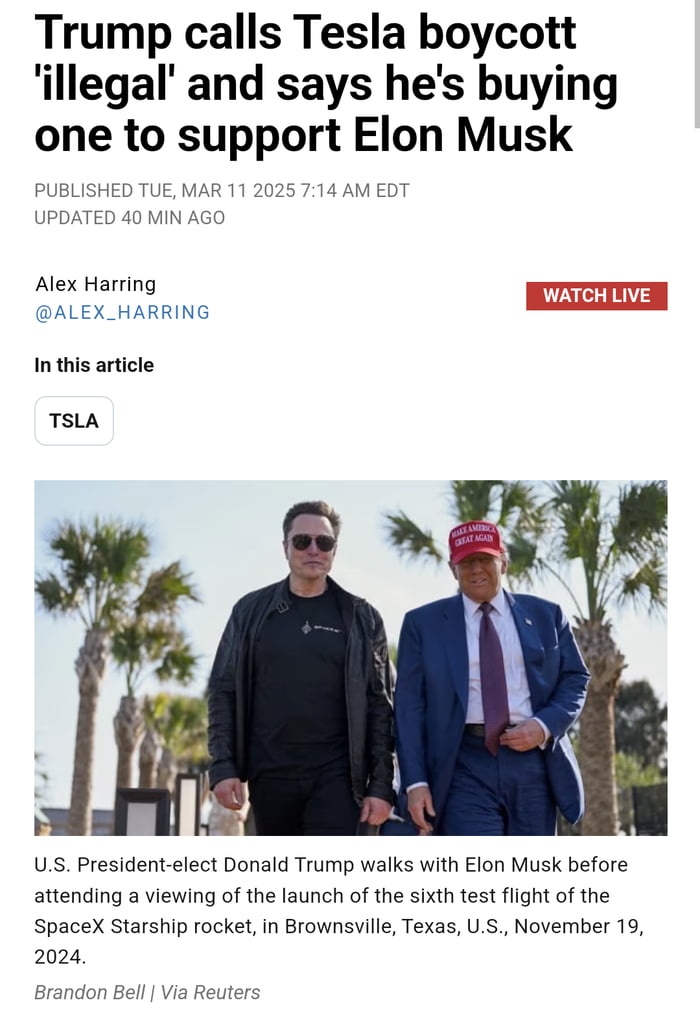Screen dimensions: 700x1009
Task: Click the Updated 40 min ago timestamp
Action: (x=129, y=218)
